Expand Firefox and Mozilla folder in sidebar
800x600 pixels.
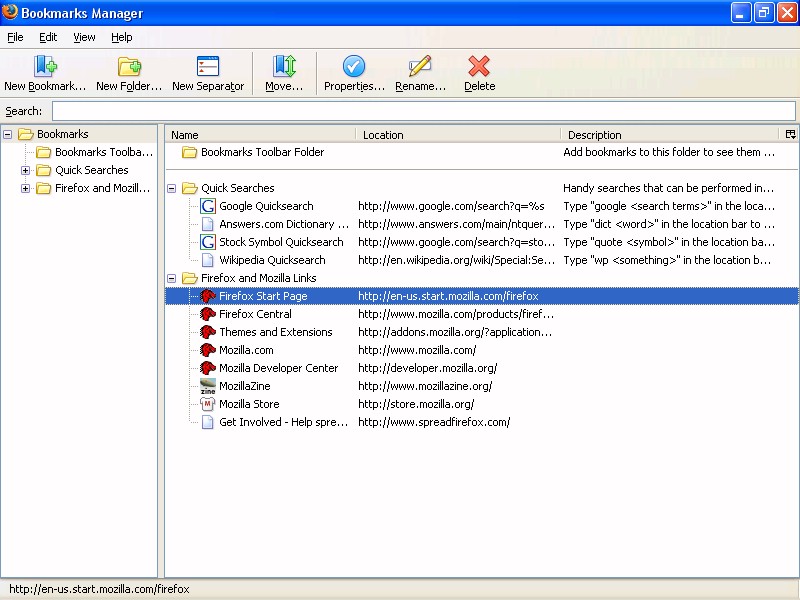point(26,188)
